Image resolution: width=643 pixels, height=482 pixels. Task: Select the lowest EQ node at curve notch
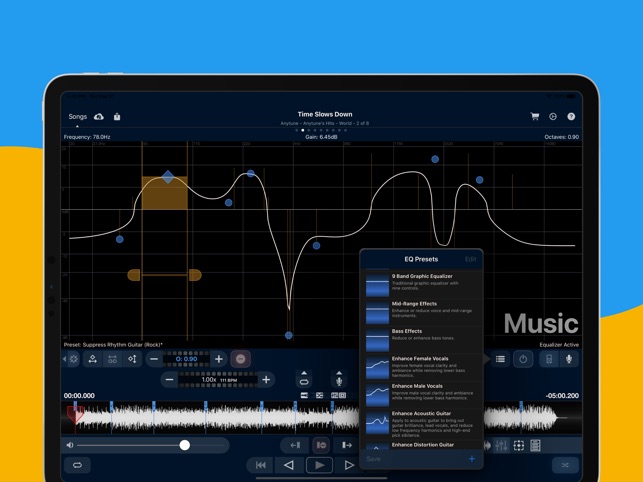click(289, 335)
